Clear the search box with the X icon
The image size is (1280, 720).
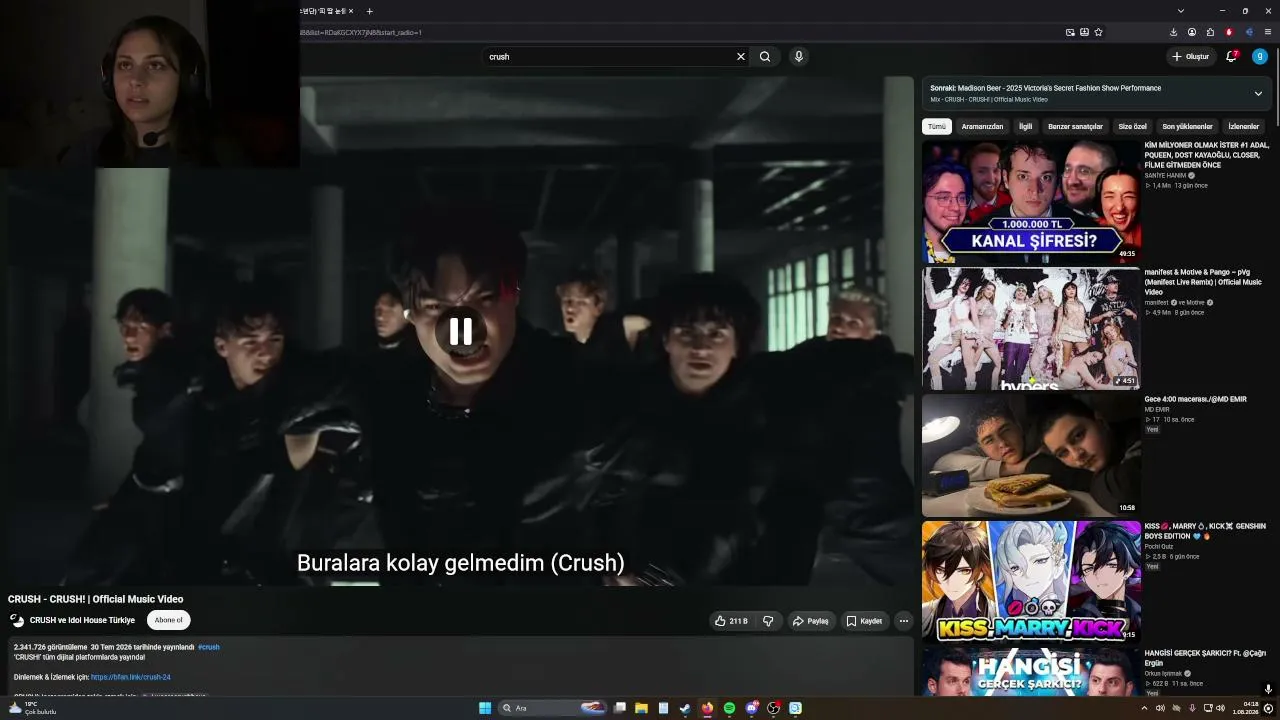(x=741, y=57)
